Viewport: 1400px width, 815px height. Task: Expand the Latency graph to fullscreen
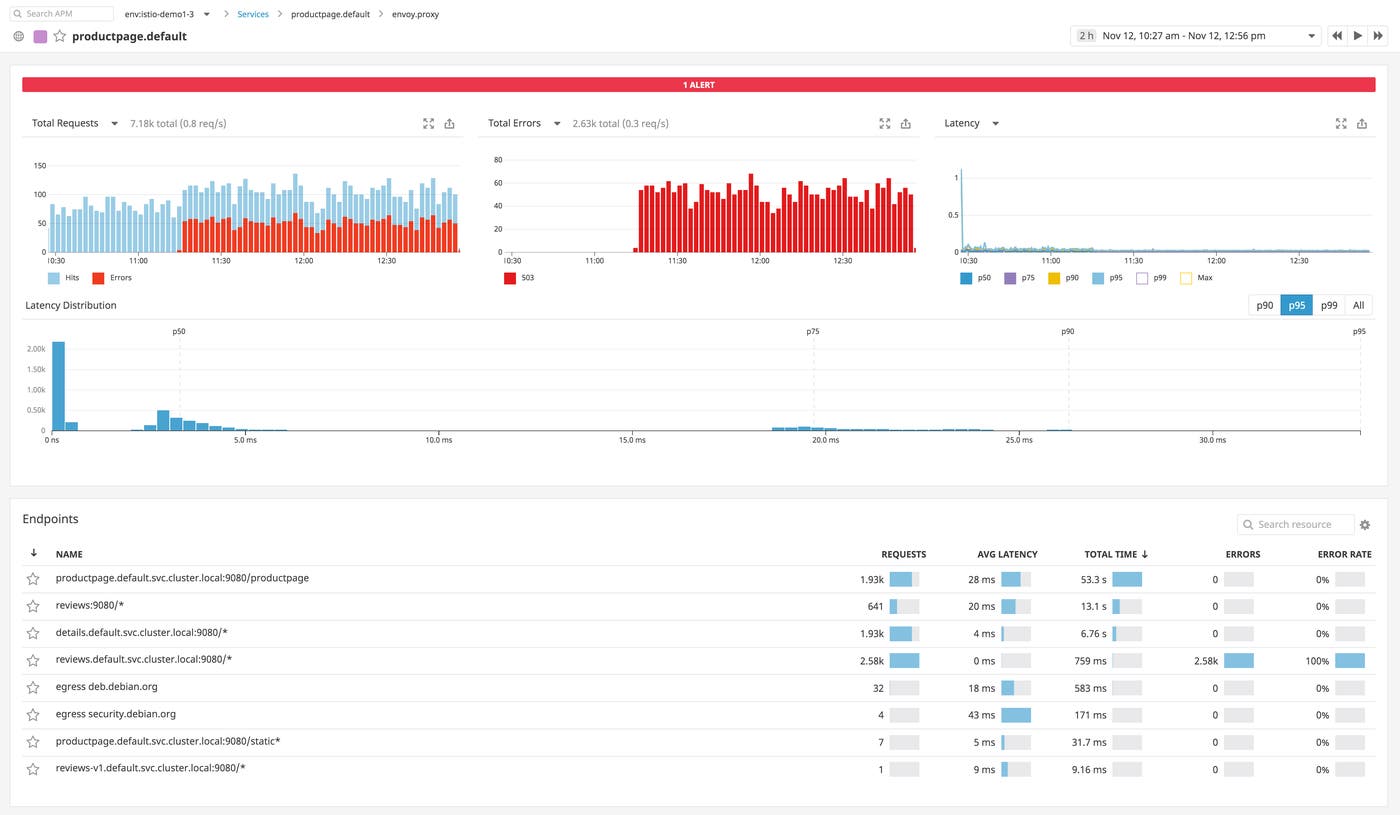(1341, 124)
